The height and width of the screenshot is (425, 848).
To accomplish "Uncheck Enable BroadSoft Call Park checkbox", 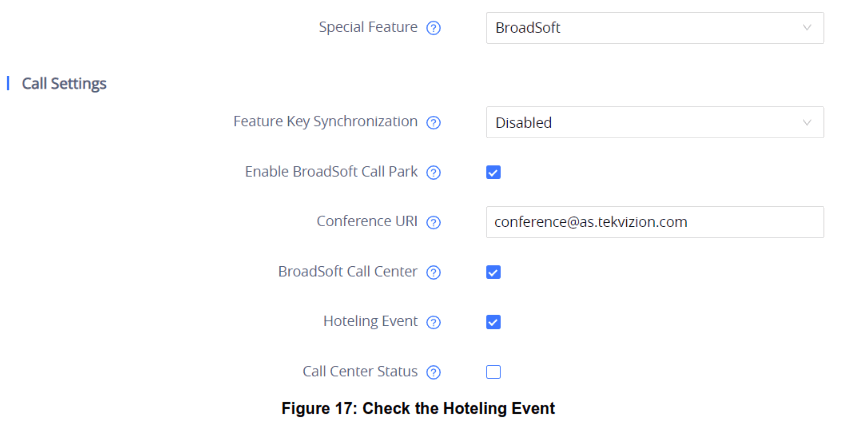I will coord(493,172).
